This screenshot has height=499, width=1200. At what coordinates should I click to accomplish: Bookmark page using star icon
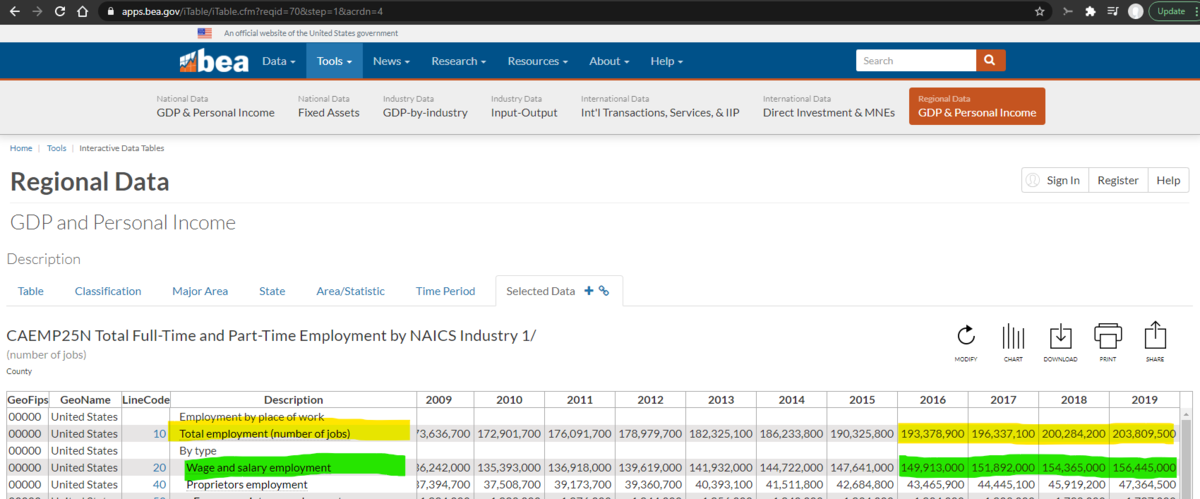[x=1040, y=12]
